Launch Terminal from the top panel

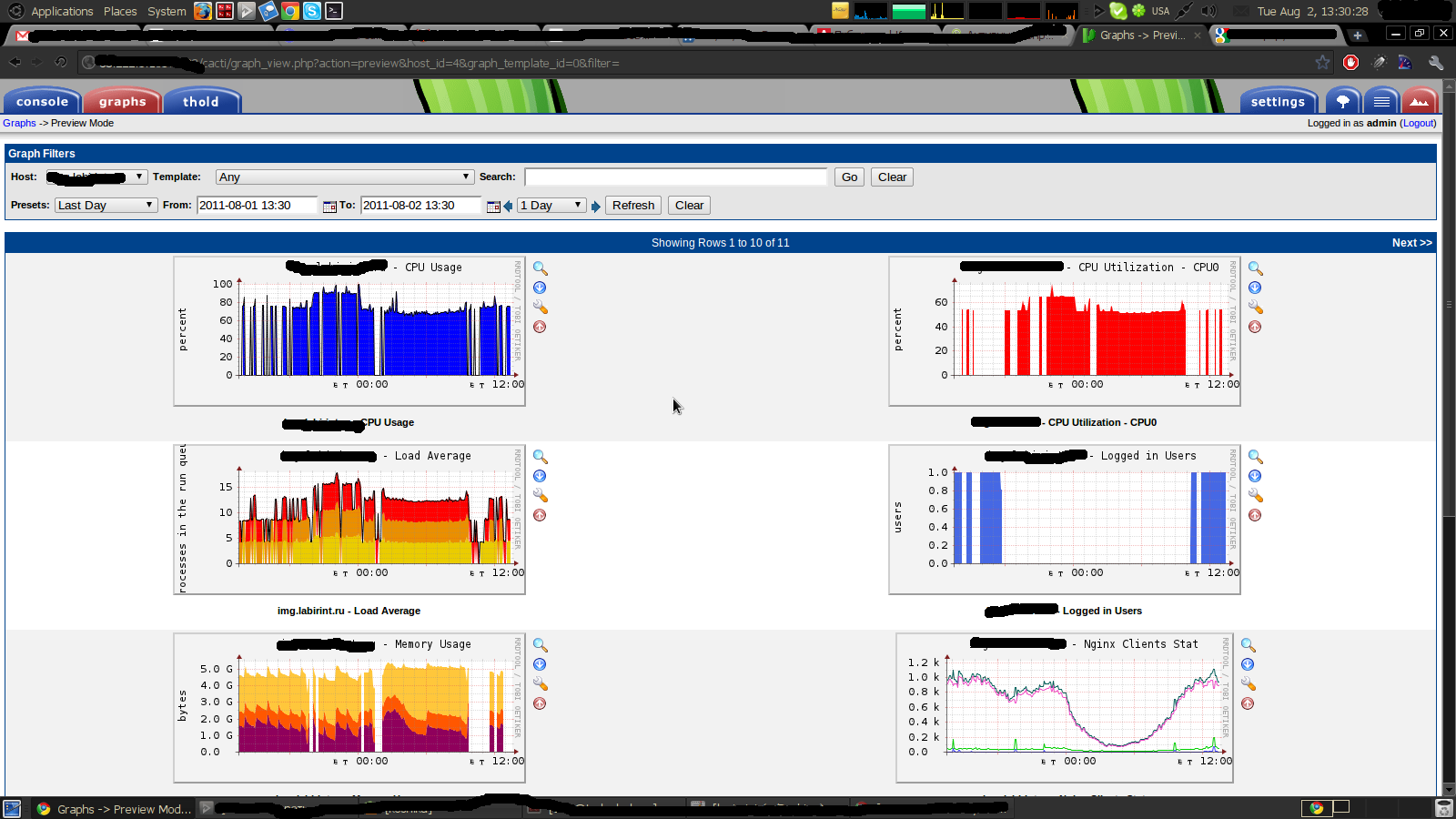pos(334,11)
